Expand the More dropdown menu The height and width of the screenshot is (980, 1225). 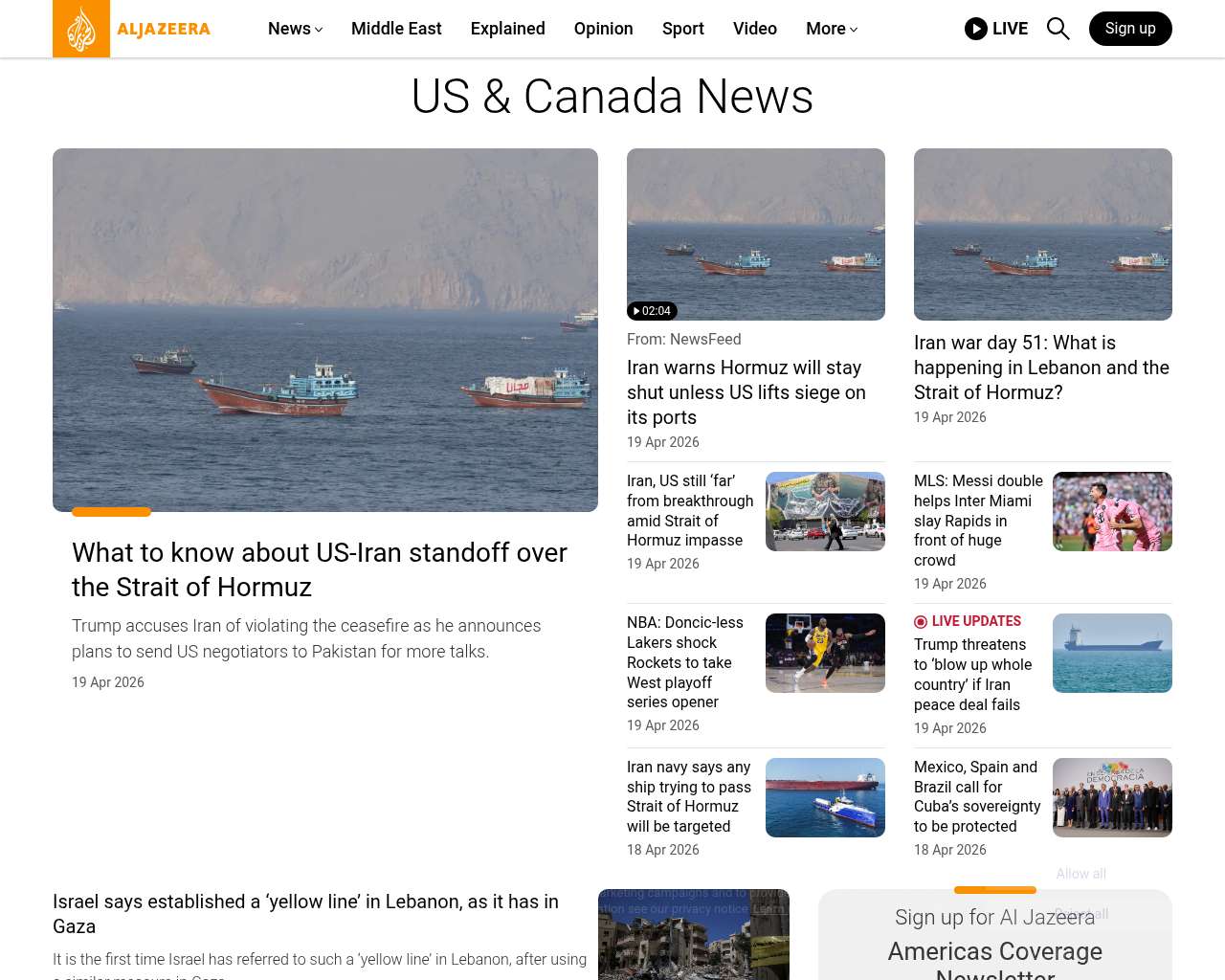[831, 29]
